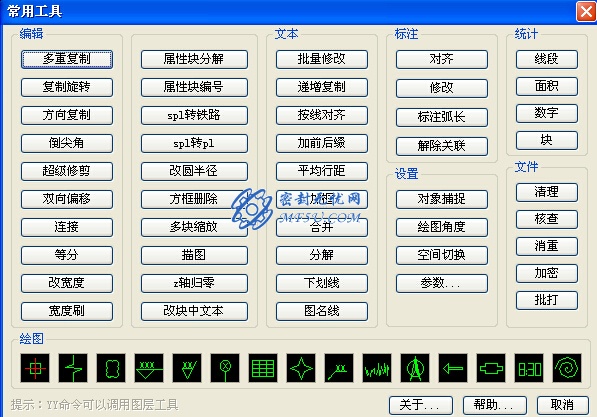Run 属性块分解
Screen dimensions: 597x417
click(x=194, y=59)
